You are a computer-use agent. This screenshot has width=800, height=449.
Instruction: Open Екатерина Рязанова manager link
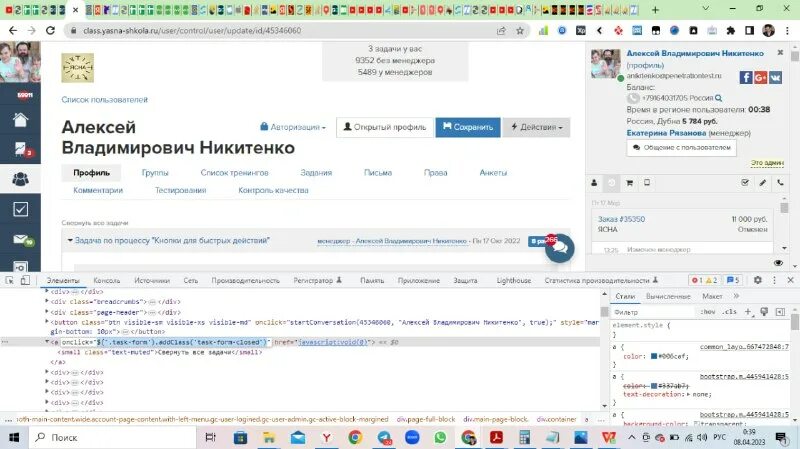pos(666,133)
